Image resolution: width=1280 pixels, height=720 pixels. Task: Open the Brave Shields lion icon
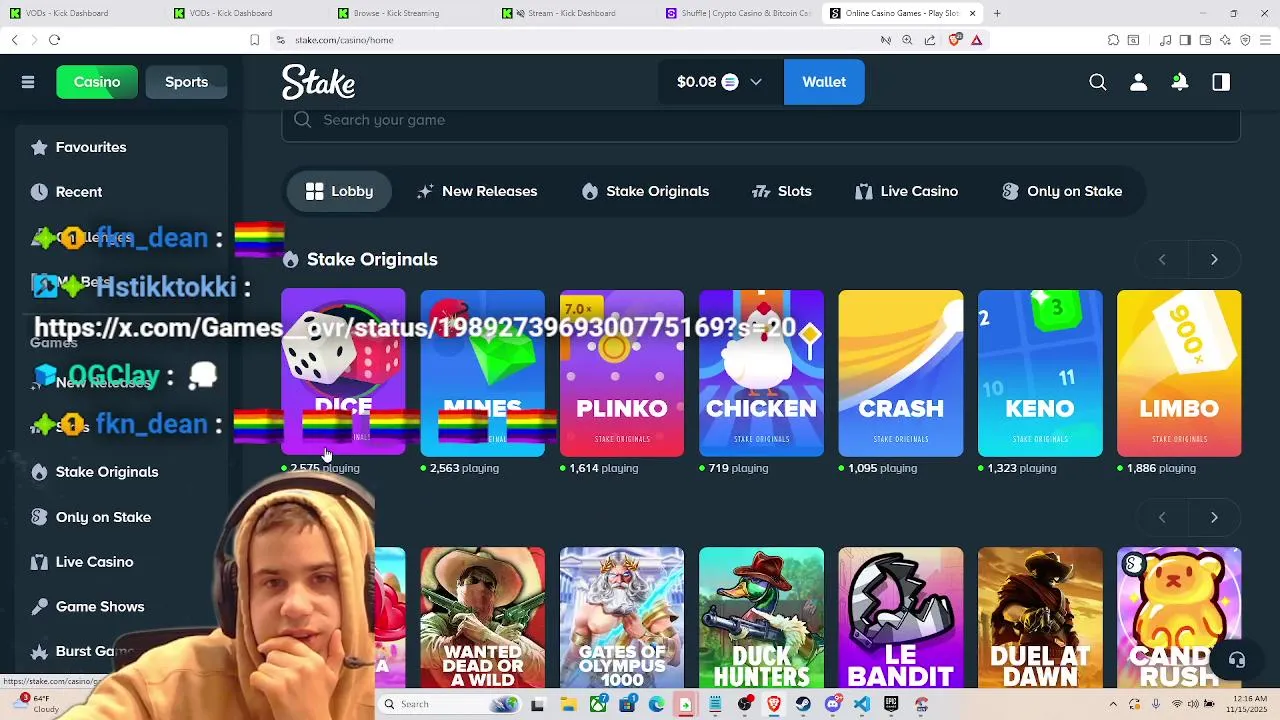click(954, 40)
